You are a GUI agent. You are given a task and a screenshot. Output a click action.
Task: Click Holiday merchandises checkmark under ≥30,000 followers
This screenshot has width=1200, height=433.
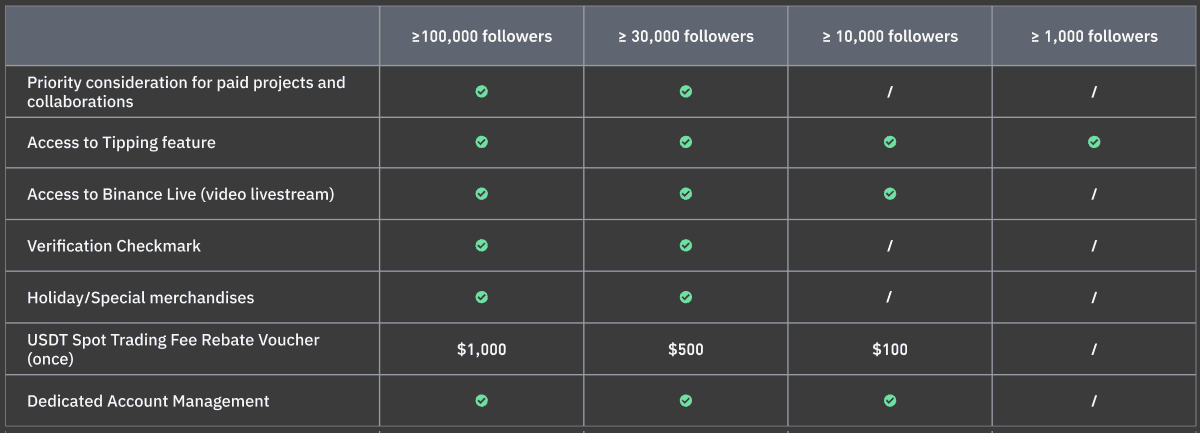tap(686, 297)
